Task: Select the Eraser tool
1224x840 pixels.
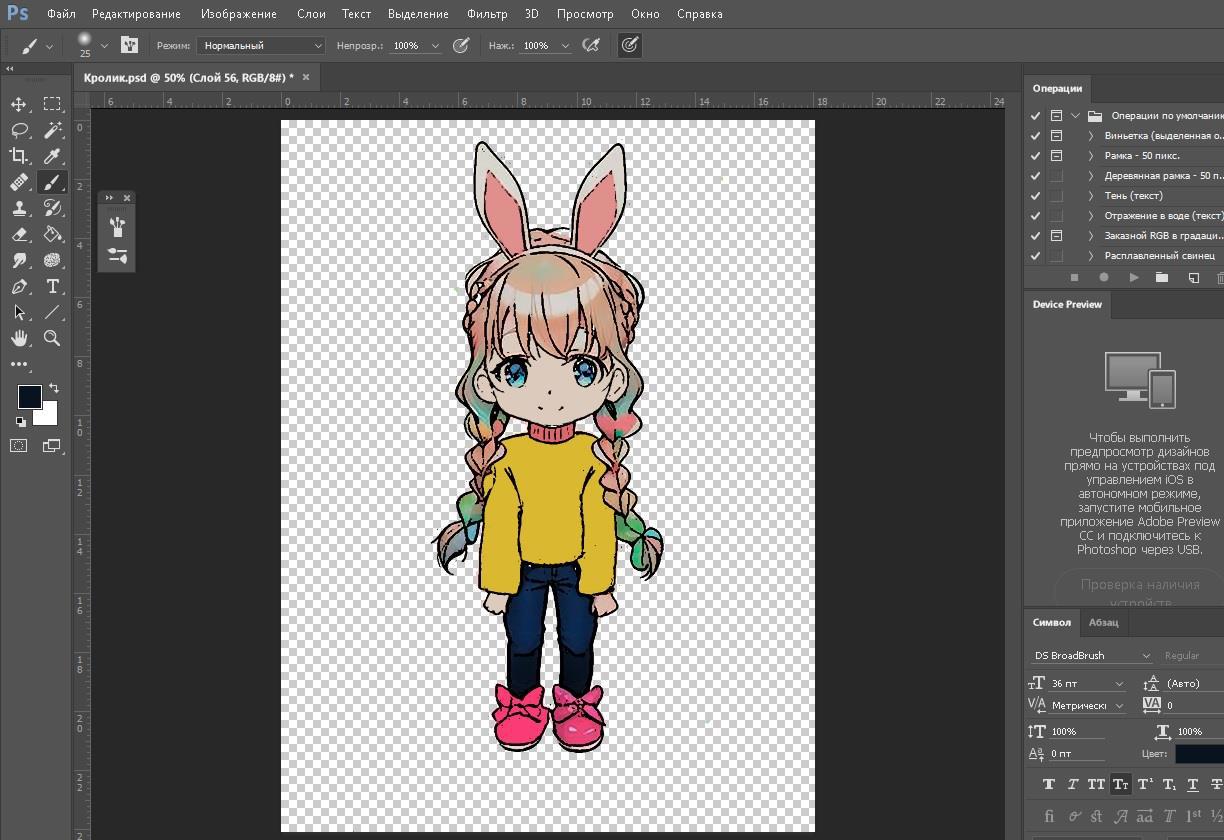Action: point(19,234)
